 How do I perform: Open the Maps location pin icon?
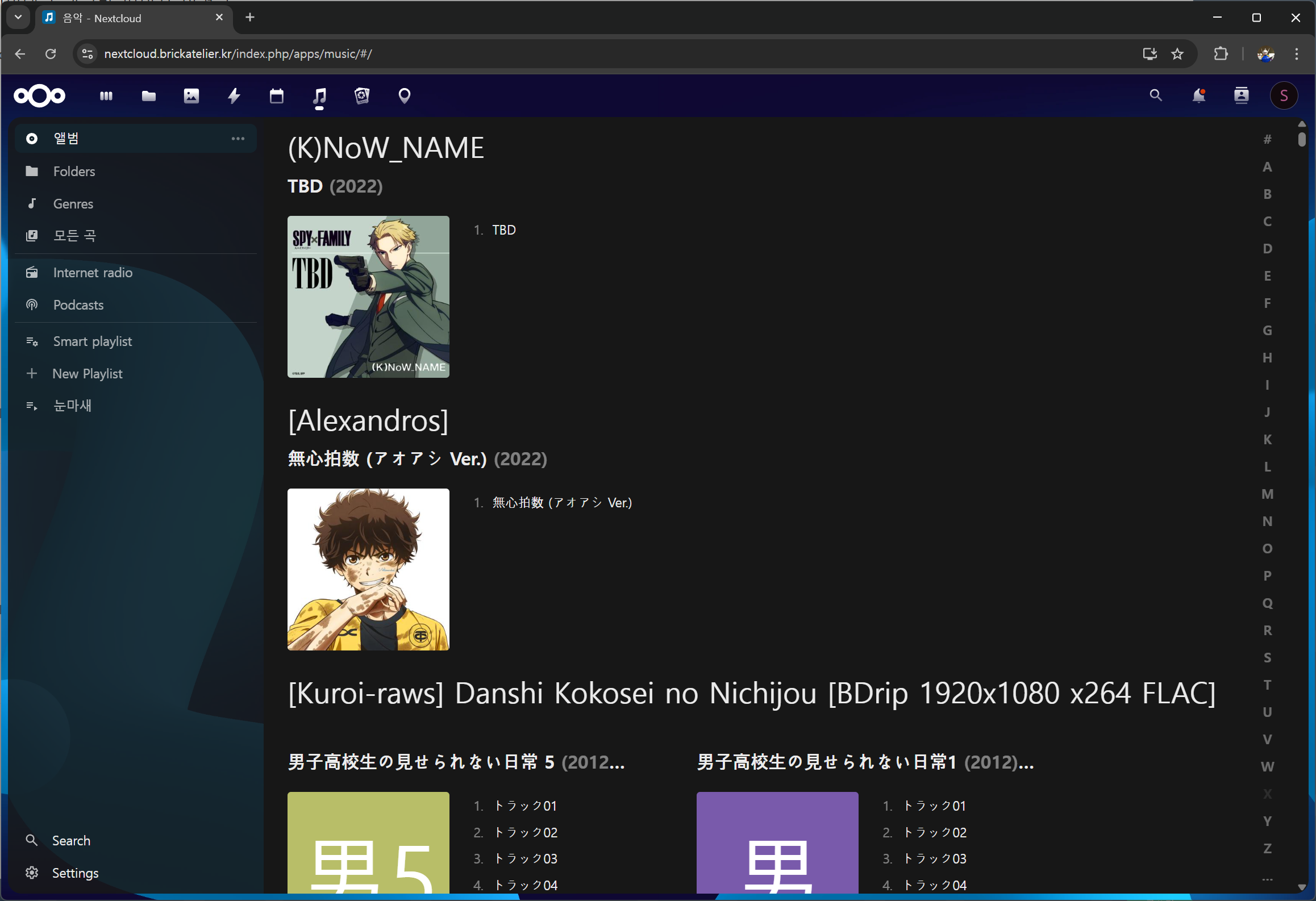tap(405, 96)
